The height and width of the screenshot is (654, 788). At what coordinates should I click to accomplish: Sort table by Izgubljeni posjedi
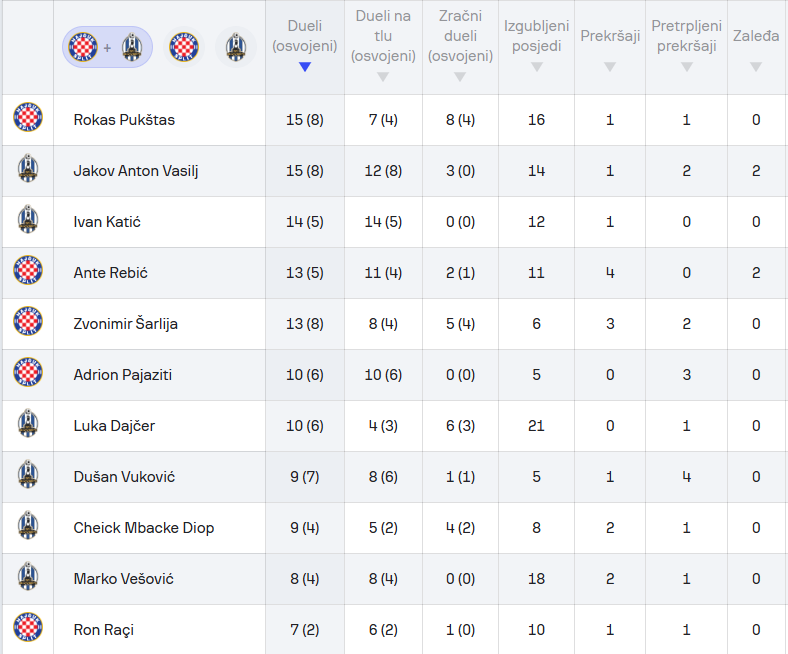[x=536, y=48]
